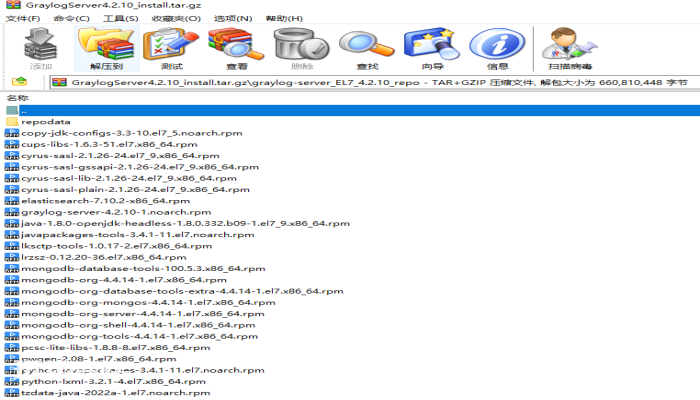Select pwgen-2.08-1.el7.x86_64.rpm
The image size is (700, 400).
pos(99,358)
